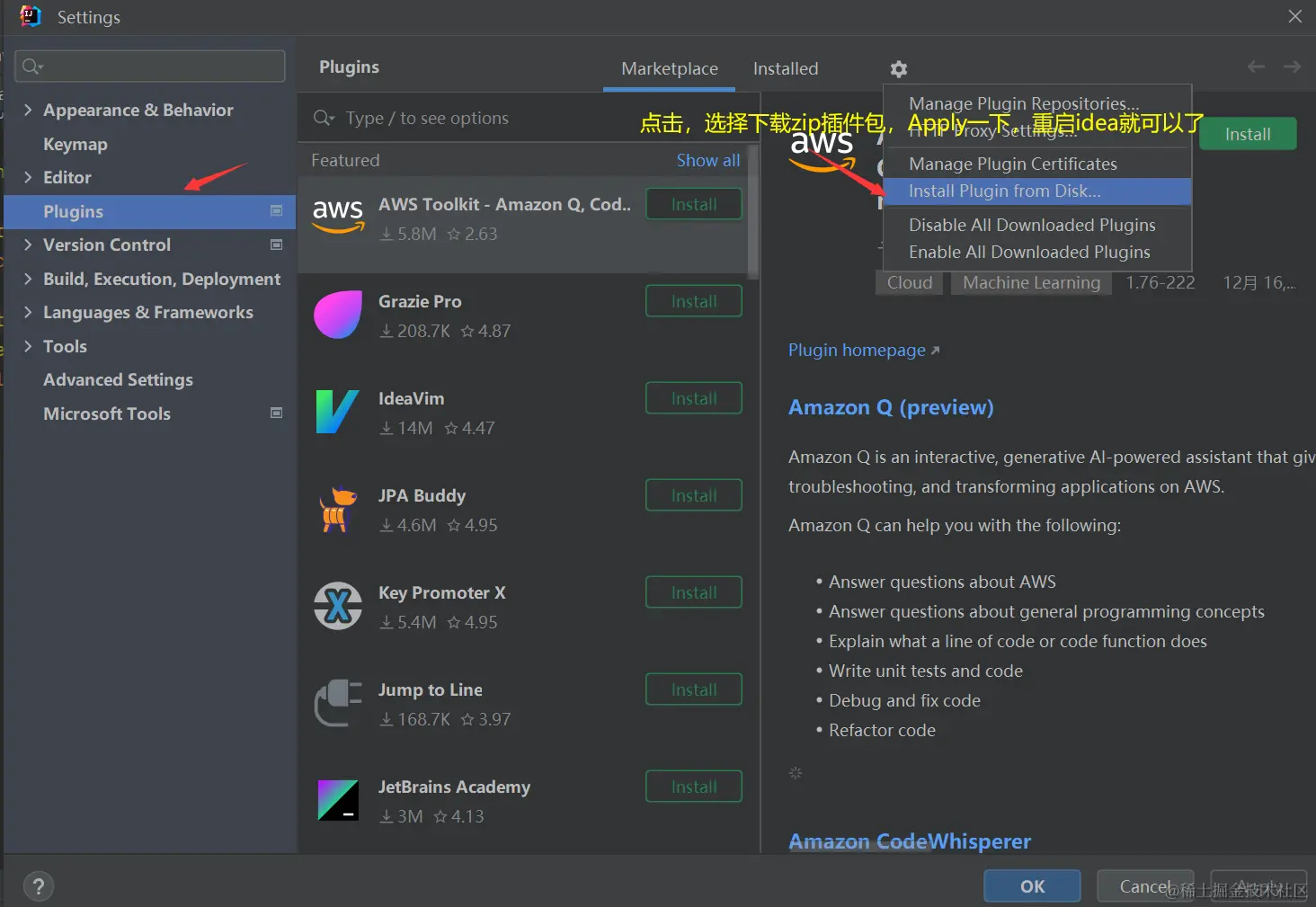This screenshot has width=1316, height=907.
Task: Click the Jump to Line plugin icon
Action: (338, 703)
